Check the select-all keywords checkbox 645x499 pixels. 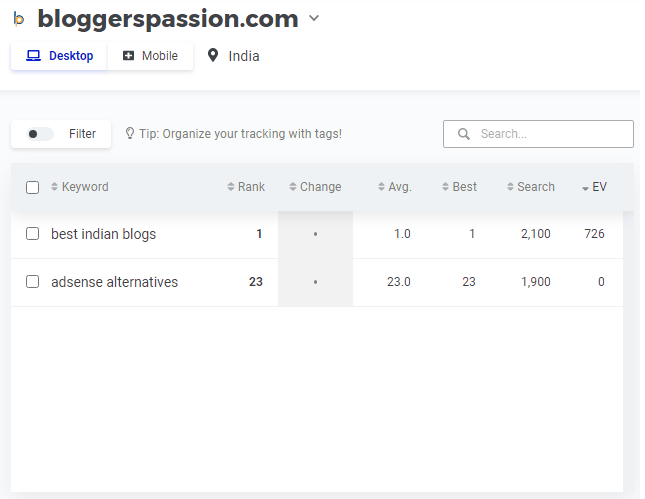pos(32,187)
